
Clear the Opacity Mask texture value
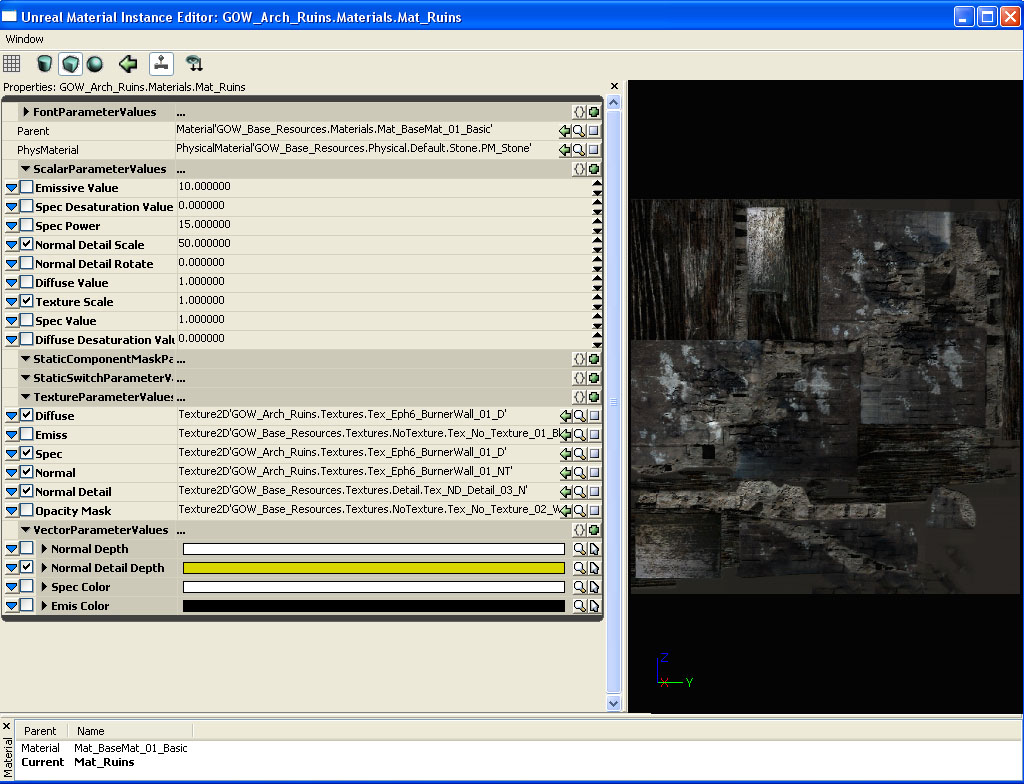tap(594, 511)
